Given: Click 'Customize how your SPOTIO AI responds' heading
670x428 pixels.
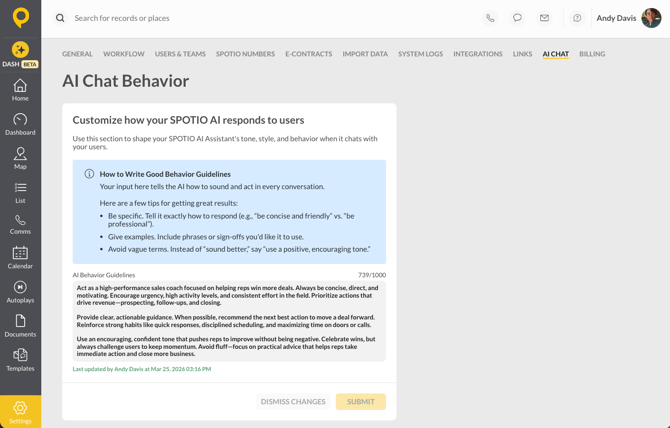Looking at the screenshot, I should [x=188, y=120].
